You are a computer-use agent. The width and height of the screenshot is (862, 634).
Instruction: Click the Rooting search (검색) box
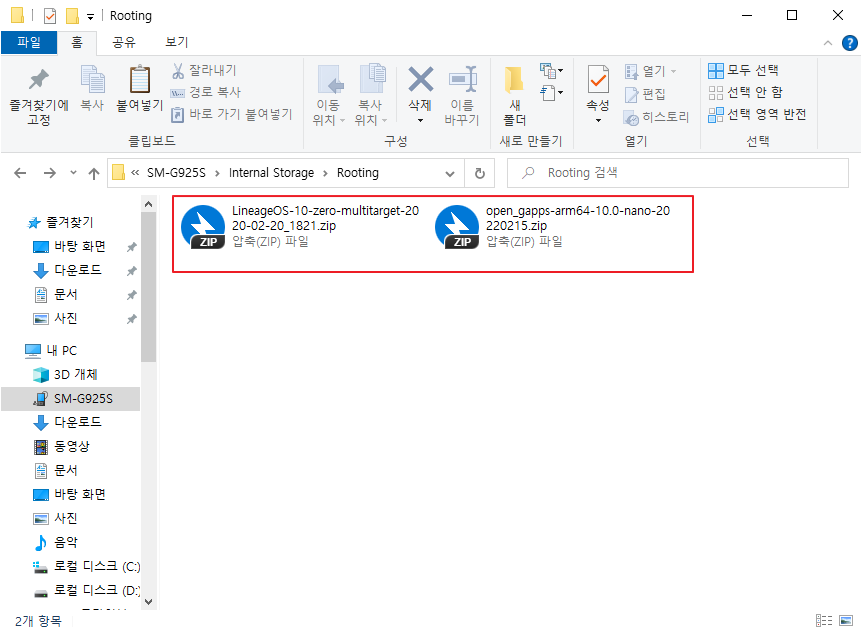677,173
